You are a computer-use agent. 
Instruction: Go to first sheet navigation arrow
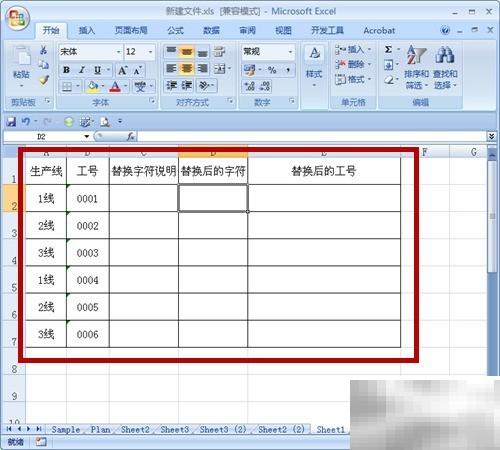[9, 429]
